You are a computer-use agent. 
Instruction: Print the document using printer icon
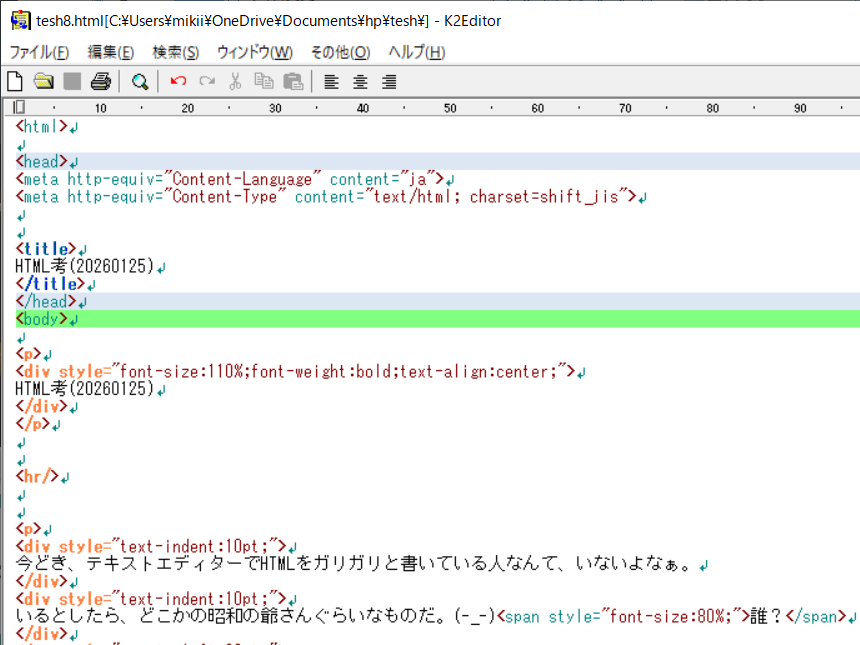(x=100, y=81)
